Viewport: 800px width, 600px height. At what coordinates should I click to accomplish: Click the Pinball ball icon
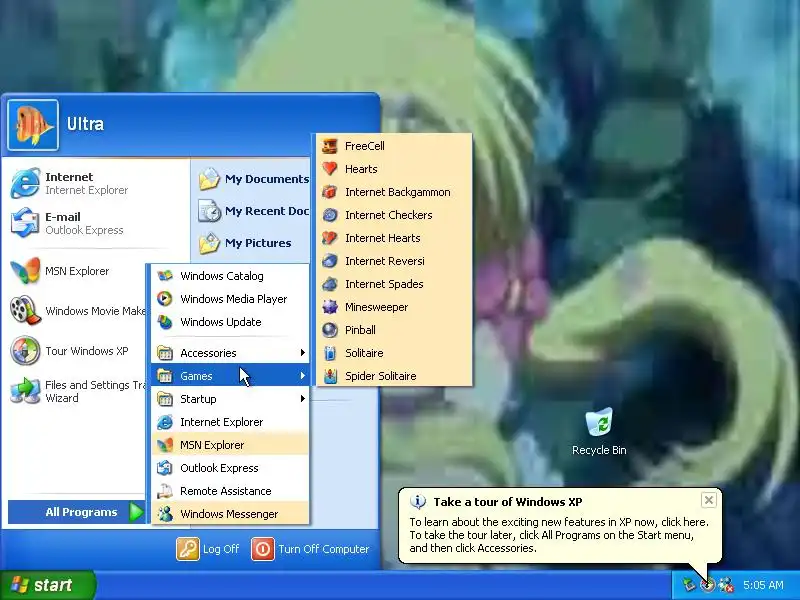pyautogui.click(x=330, y=330)
